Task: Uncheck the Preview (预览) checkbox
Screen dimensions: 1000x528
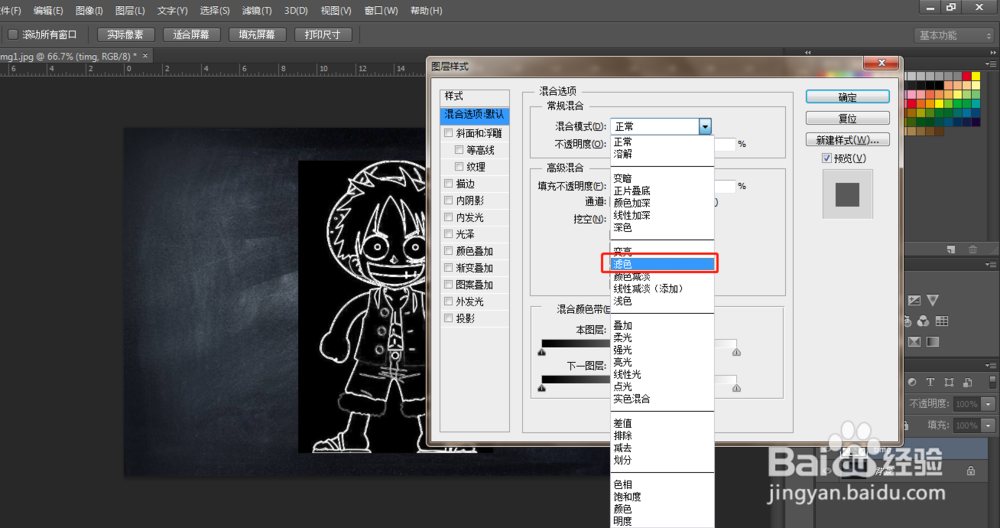Action: [x=827, y=158]
